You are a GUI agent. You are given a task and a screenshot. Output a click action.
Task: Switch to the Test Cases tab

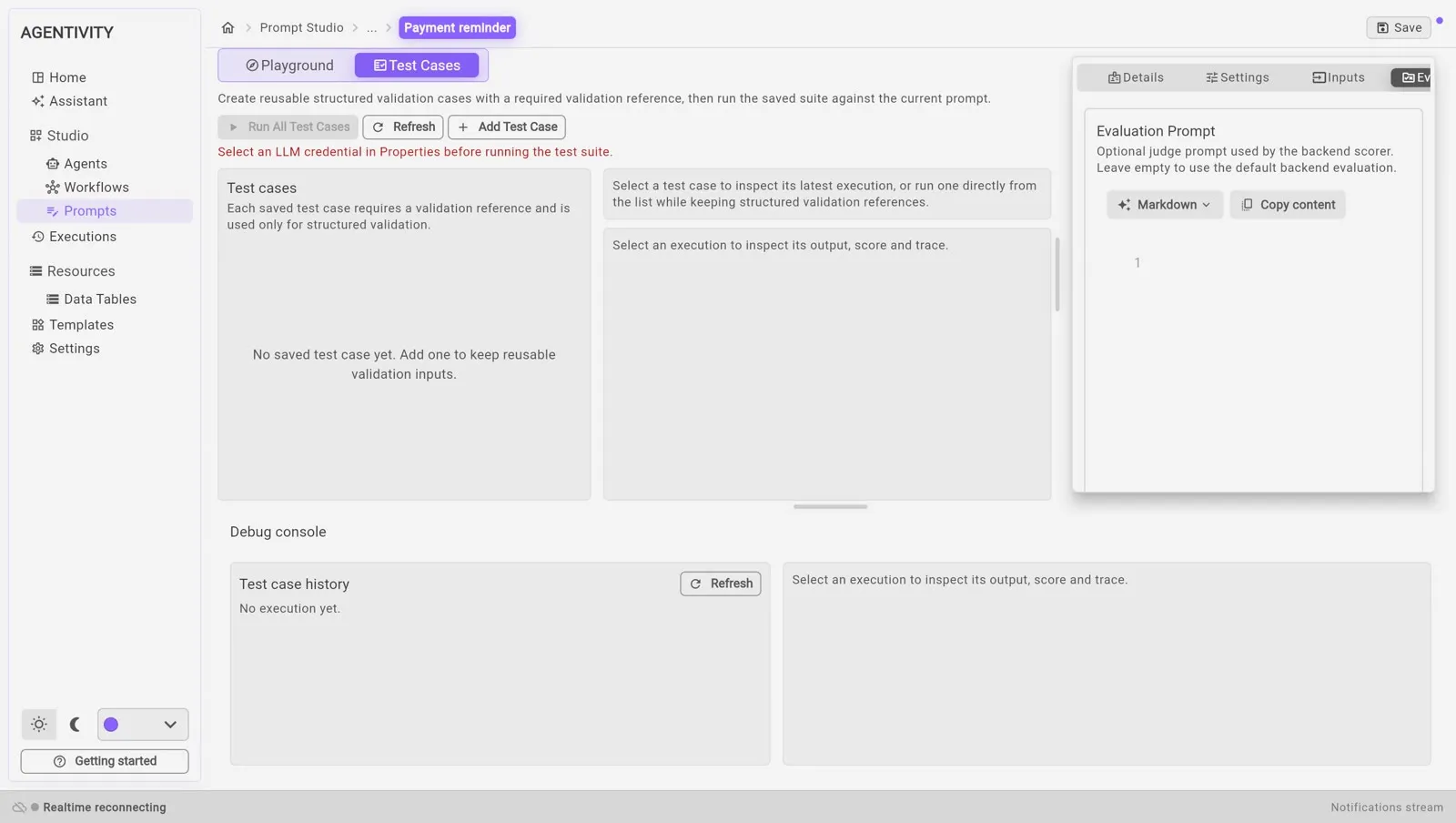[x=417, y=66]
